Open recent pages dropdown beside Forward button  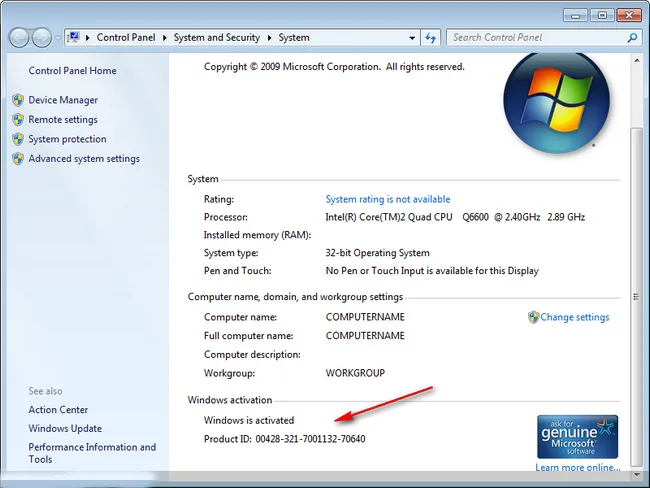(x=58, y=38)
